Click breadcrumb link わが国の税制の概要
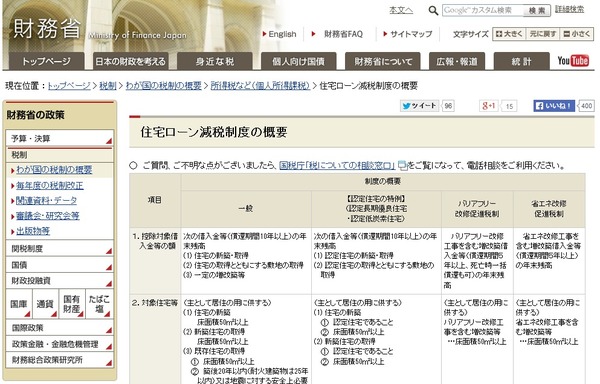600x384 pixels. click(x=163, y=86)
